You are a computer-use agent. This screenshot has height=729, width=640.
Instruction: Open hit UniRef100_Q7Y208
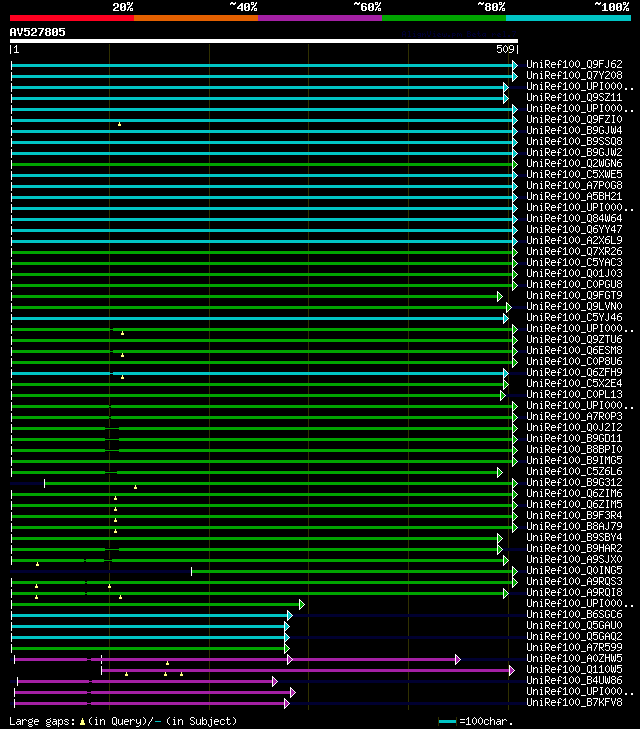pos(574,75)
